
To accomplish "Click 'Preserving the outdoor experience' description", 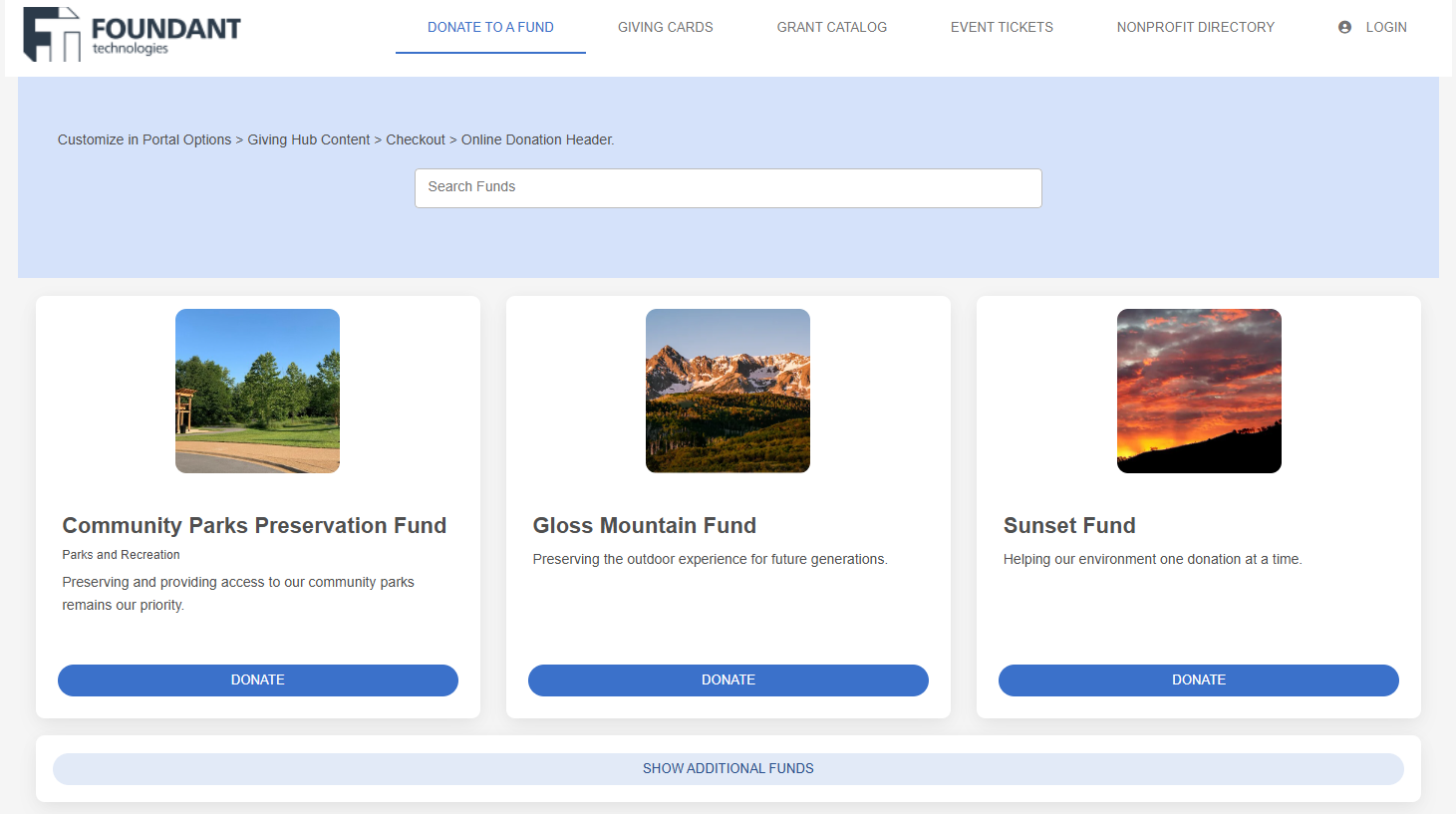I will 710,559.
